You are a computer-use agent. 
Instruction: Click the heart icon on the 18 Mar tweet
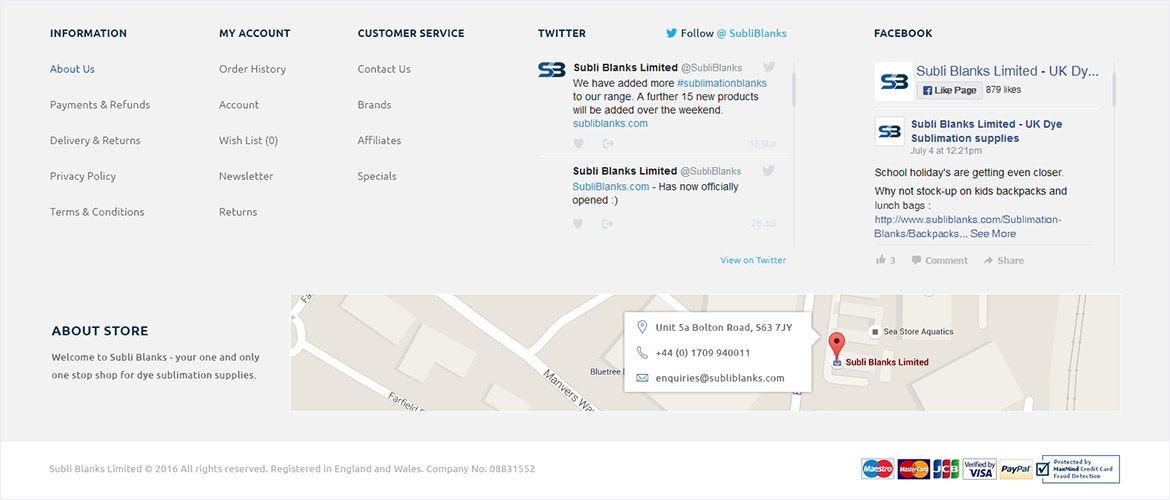pyautogui.click(x=578, y=143)
